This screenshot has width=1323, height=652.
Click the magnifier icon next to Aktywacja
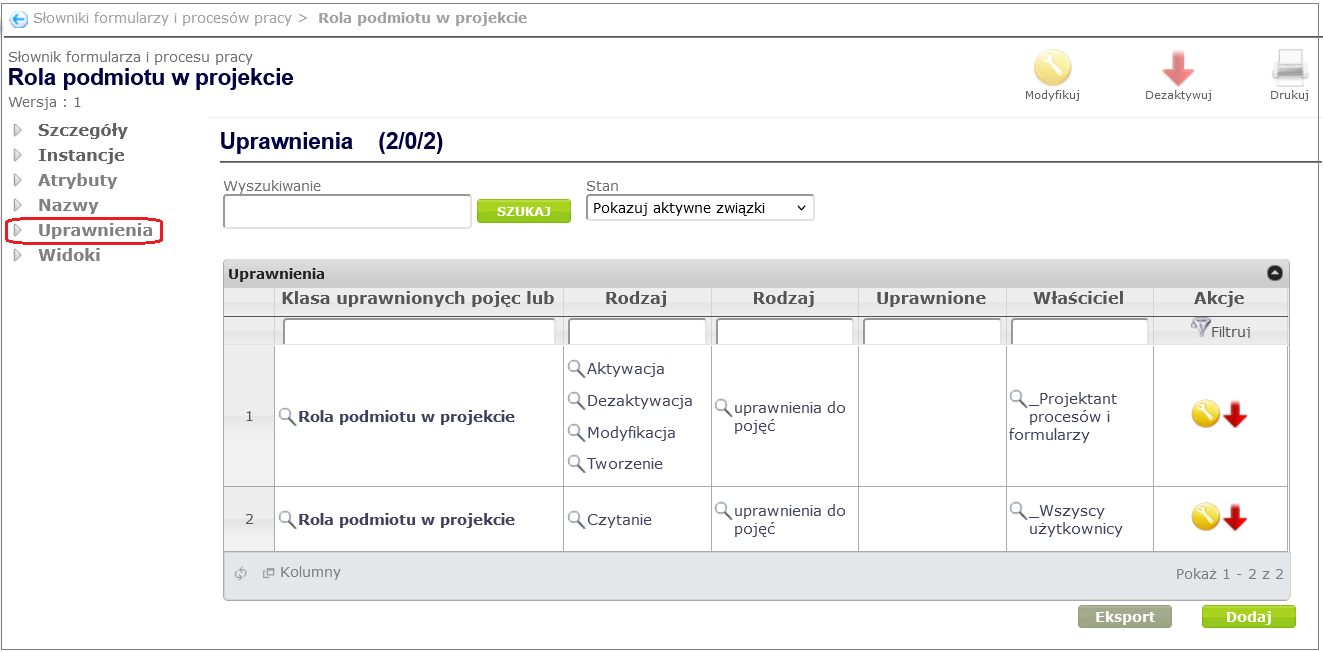point(576,369)
